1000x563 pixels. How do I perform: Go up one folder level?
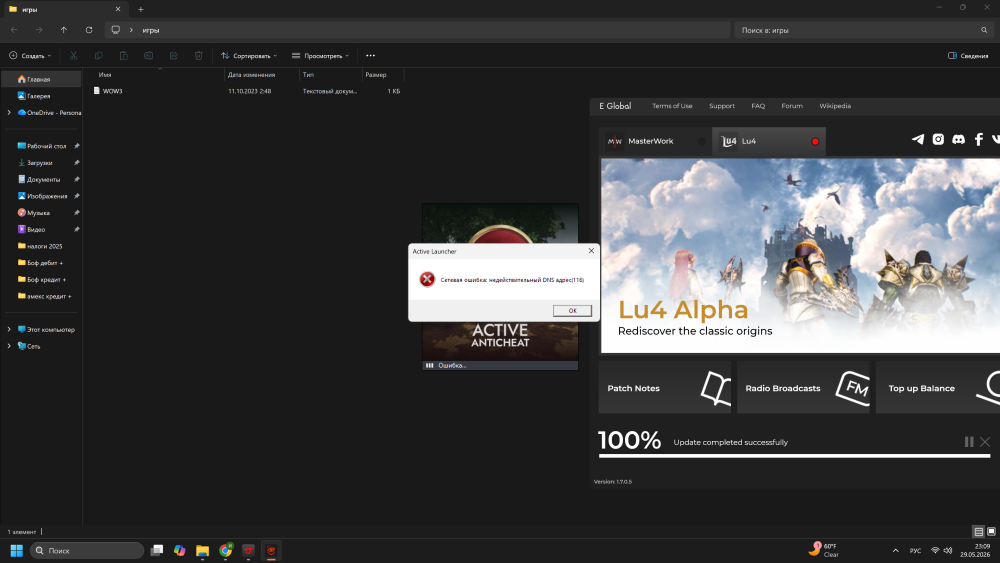(64, 30)
